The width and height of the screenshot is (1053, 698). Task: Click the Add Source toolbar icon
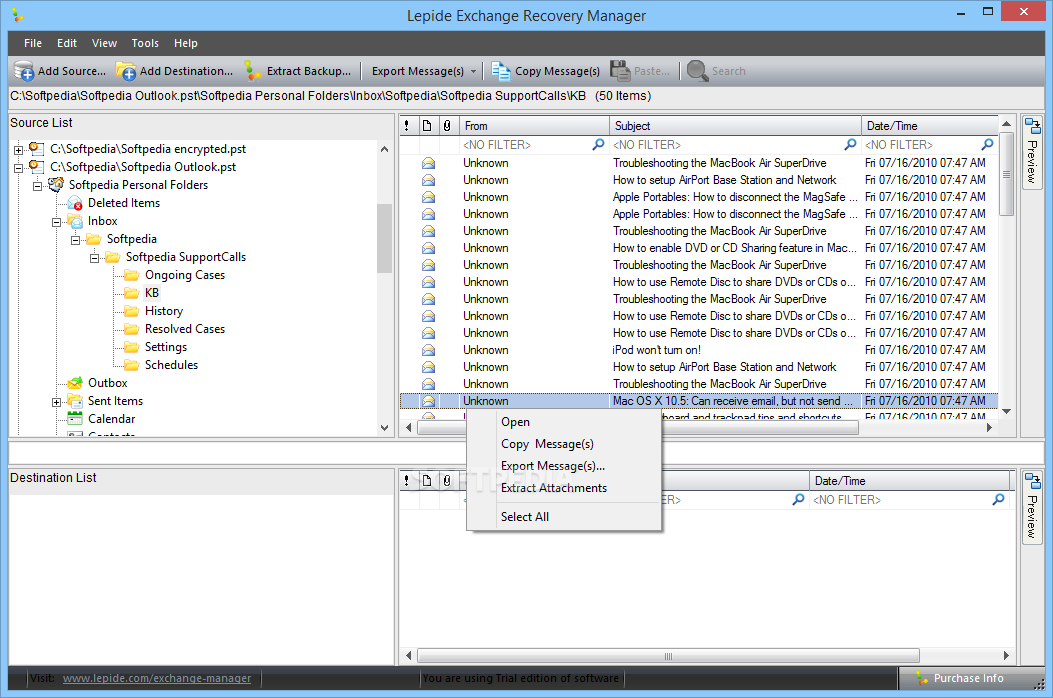click(x=24, y=71)
